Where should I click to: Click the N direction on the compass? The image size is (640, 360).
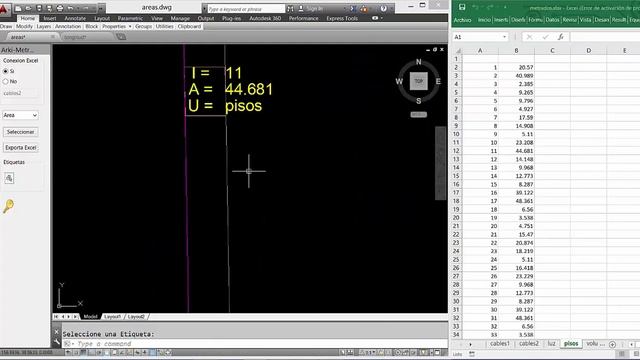(x=418, y=62)
